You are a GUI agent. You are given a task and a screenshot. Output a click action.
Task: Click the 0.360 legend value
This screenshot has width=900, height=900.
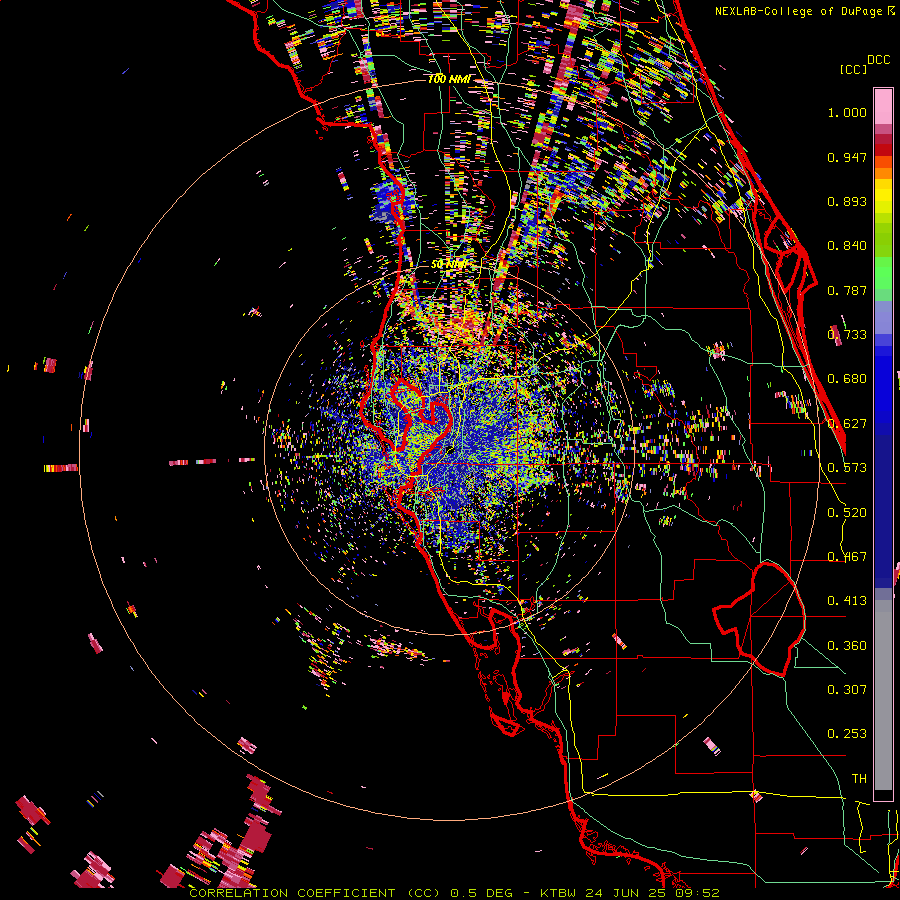coord(847,646)
